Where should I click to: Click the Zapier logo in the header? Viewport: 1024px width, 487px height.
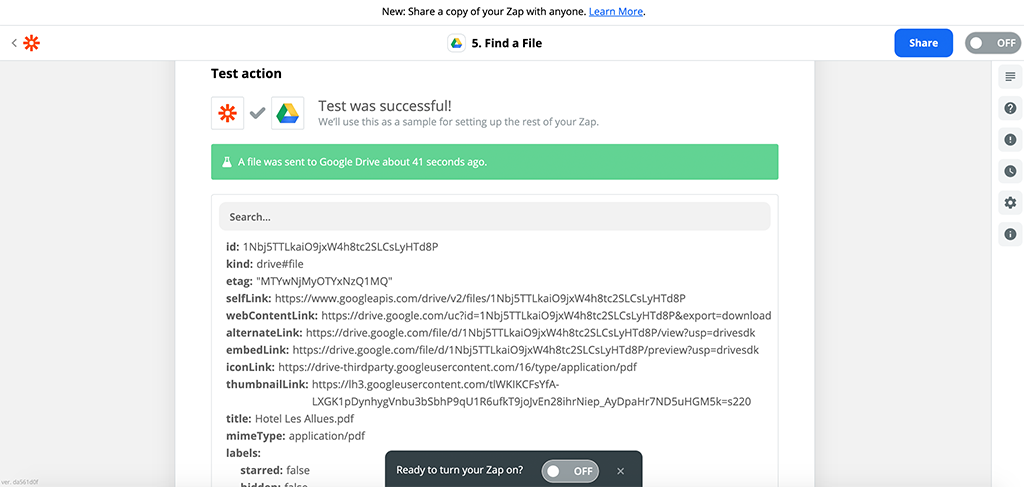pyautogui.click(x=32, y=43)
